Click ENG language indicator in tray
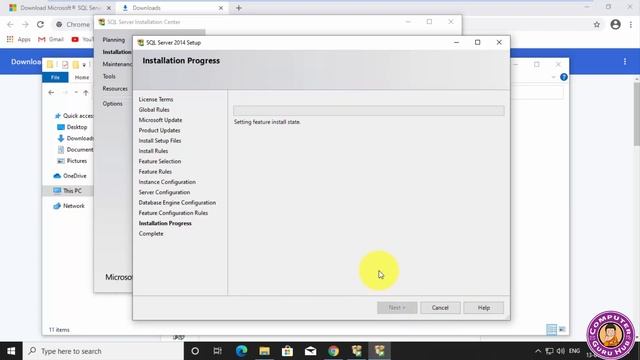 (x=574, y=351)
